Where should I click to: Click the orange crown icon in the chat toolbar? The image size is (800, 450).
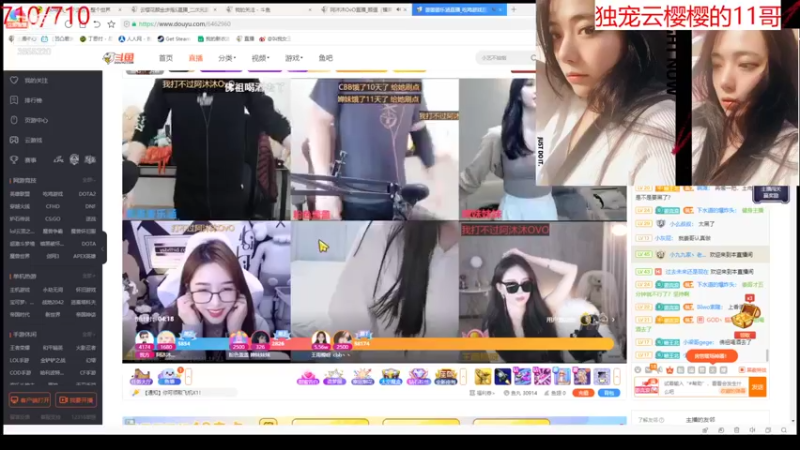[x=669, y=370]
